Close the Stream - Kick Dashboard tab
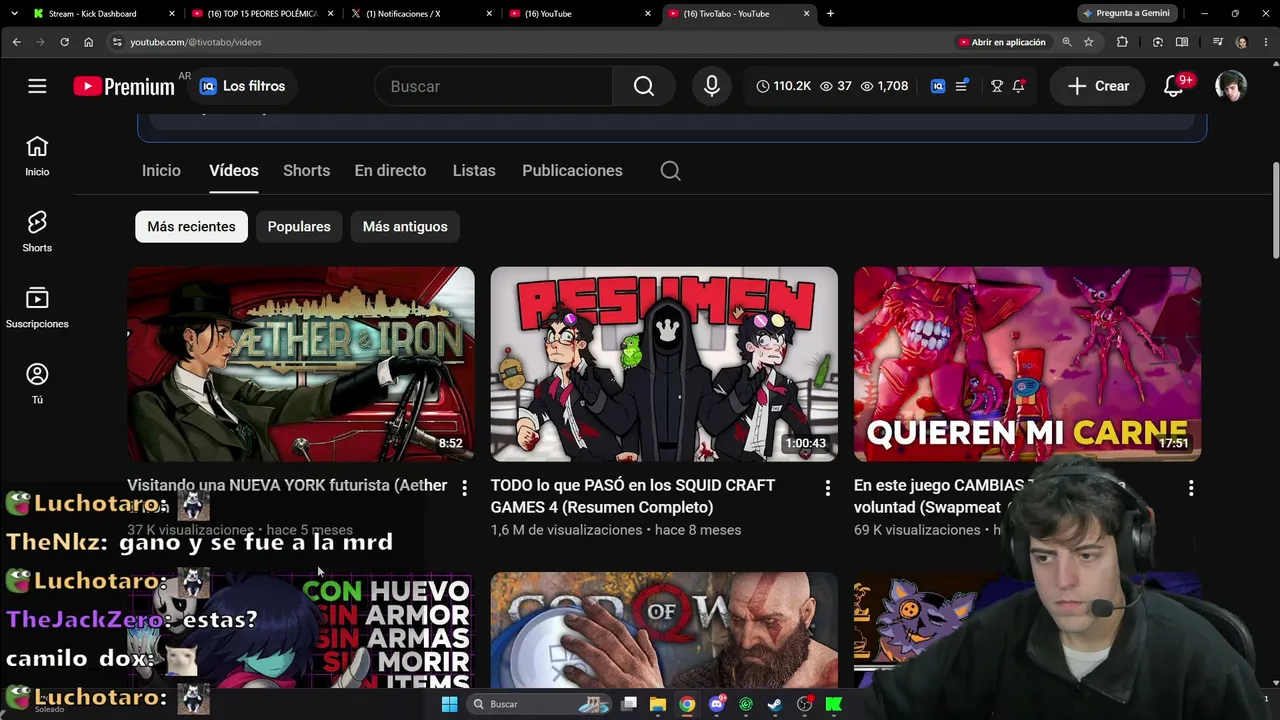This screenshot has height=720, width=1280. 172,14
